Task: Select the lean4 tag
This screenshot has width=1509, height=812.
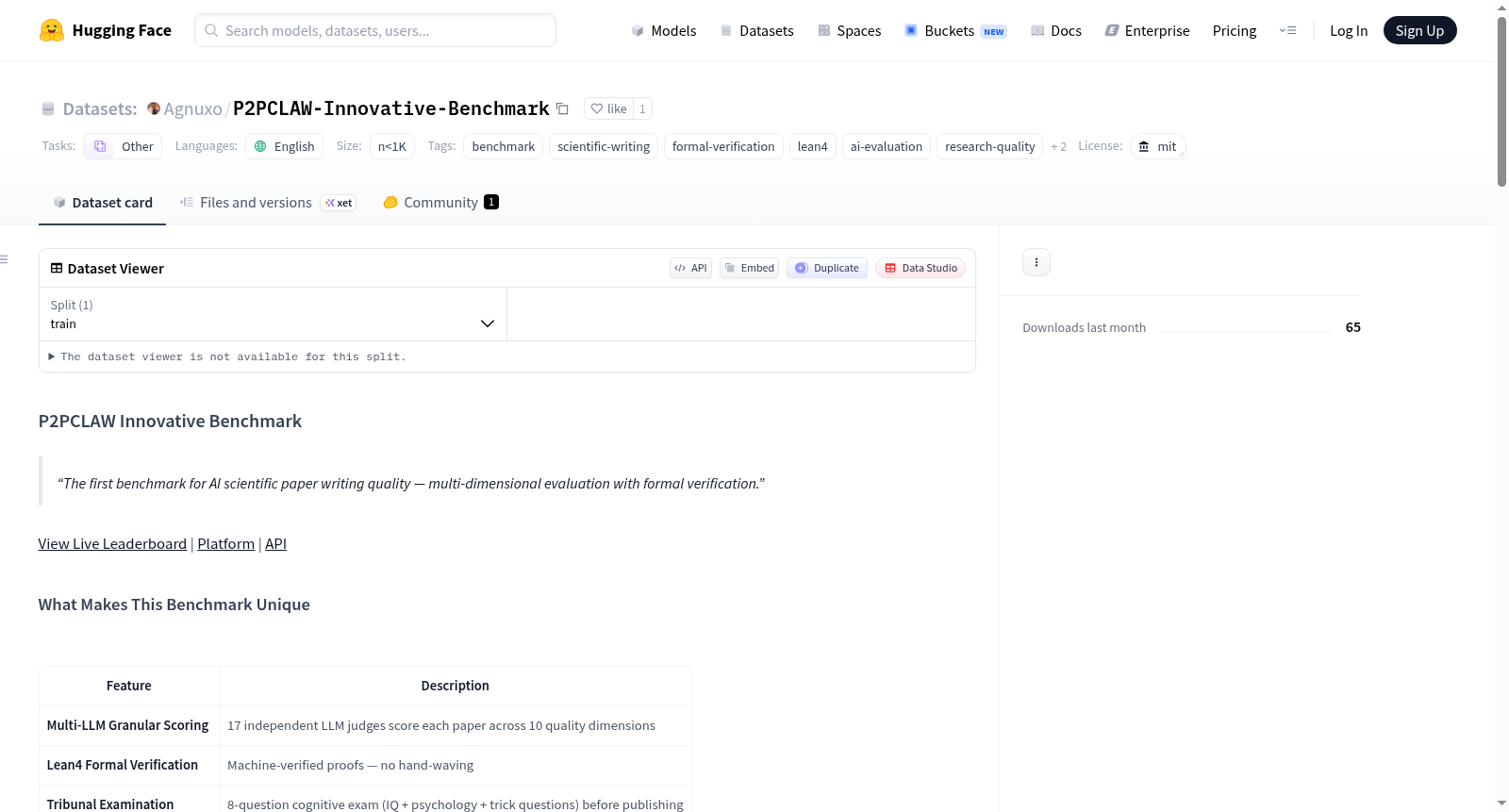Action: tap(813, 146)
